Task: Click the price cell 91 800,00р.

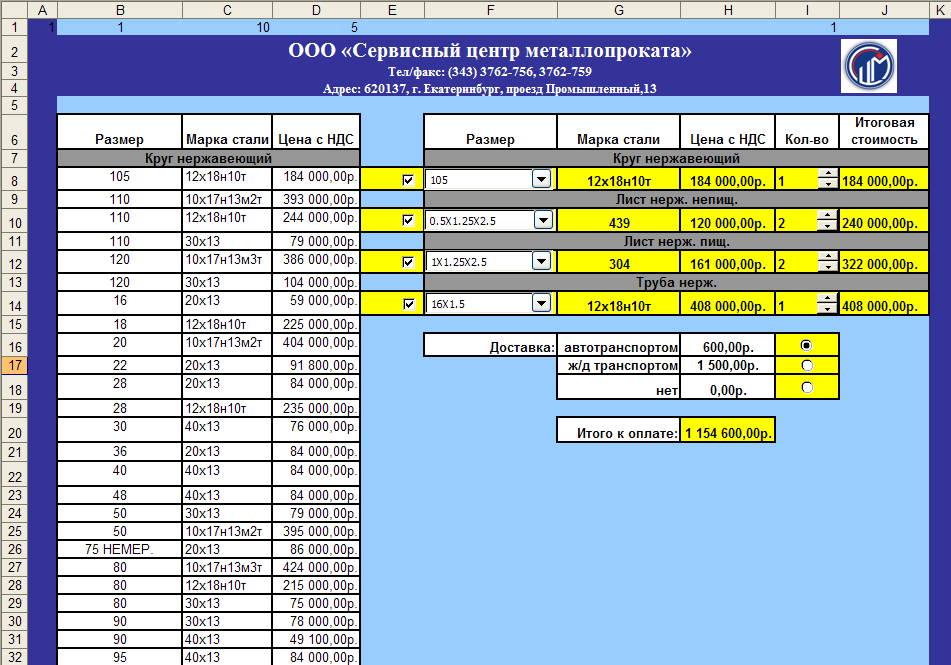Action: [316, 365]
